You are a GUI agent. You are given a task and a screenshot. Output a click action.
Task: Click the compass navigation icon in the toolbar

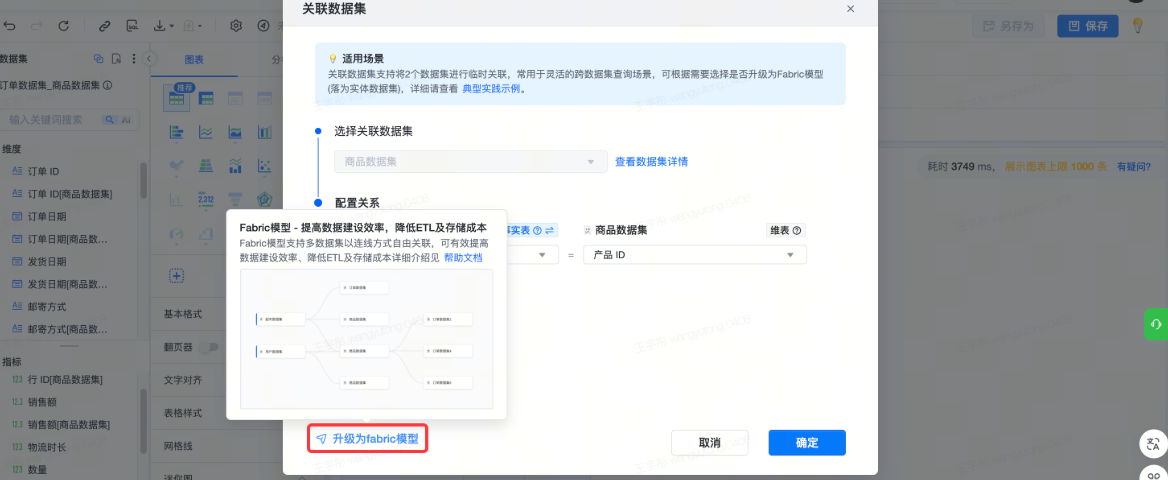pos(263,25)
